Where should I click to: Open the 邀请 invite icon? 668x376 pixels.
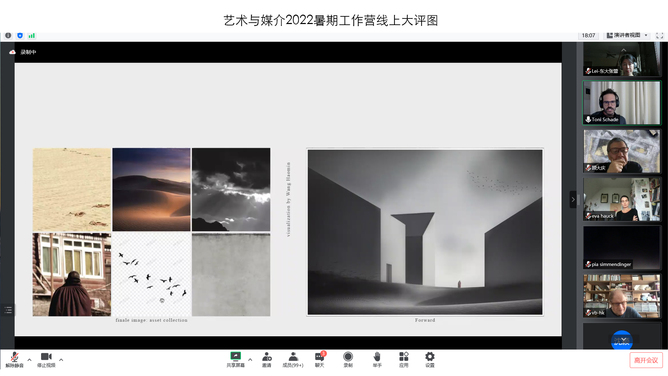pyautogui.click(x=267, y=360)
